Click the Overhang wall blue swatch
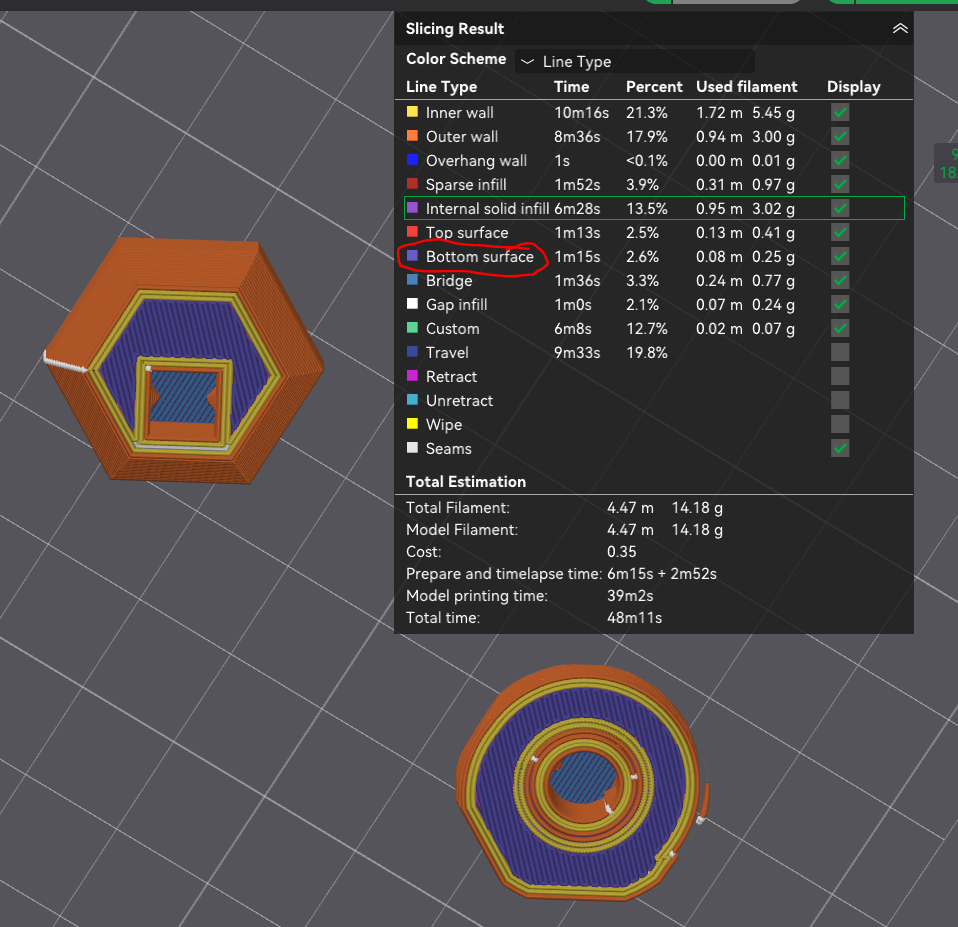Viewport: 958px width, 927px height. click(412, 159)
